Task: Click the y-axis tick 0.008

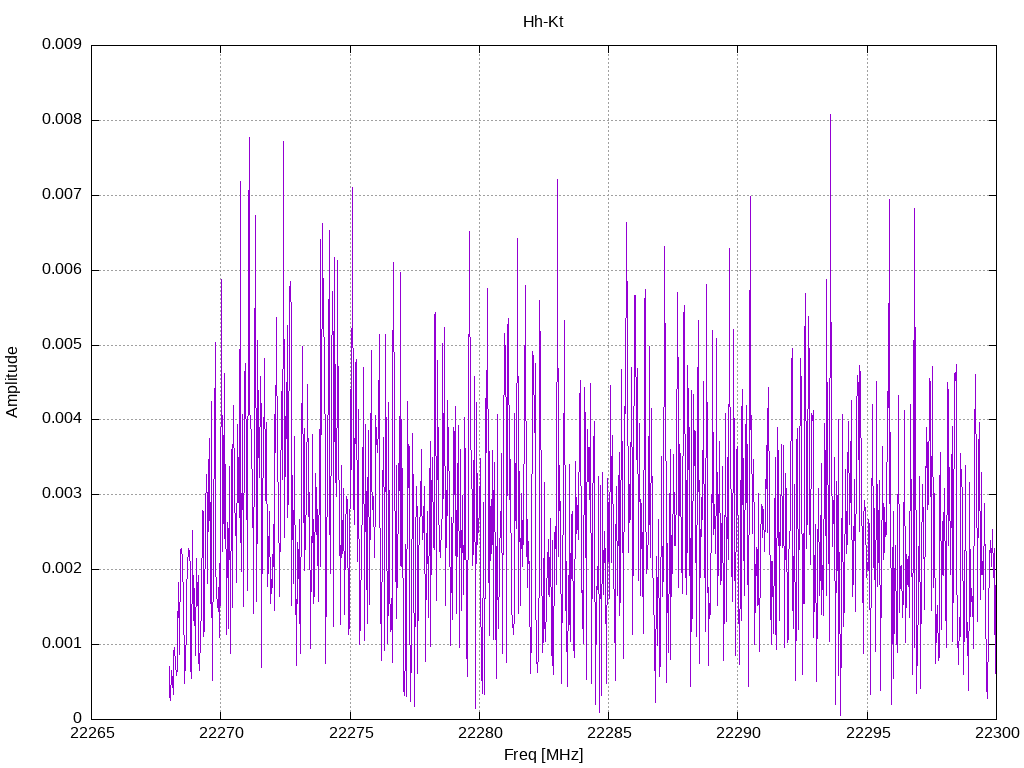Action: tap(62, 119)
